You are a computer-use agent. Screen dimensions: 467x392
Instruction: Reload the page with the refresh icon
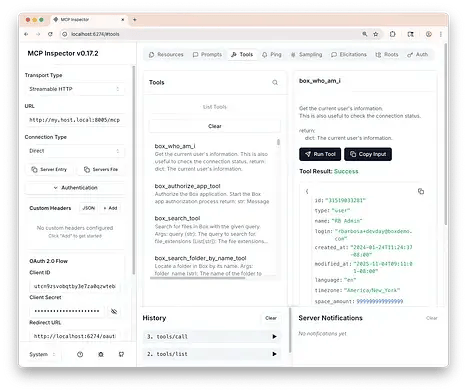tap(50, 34)
